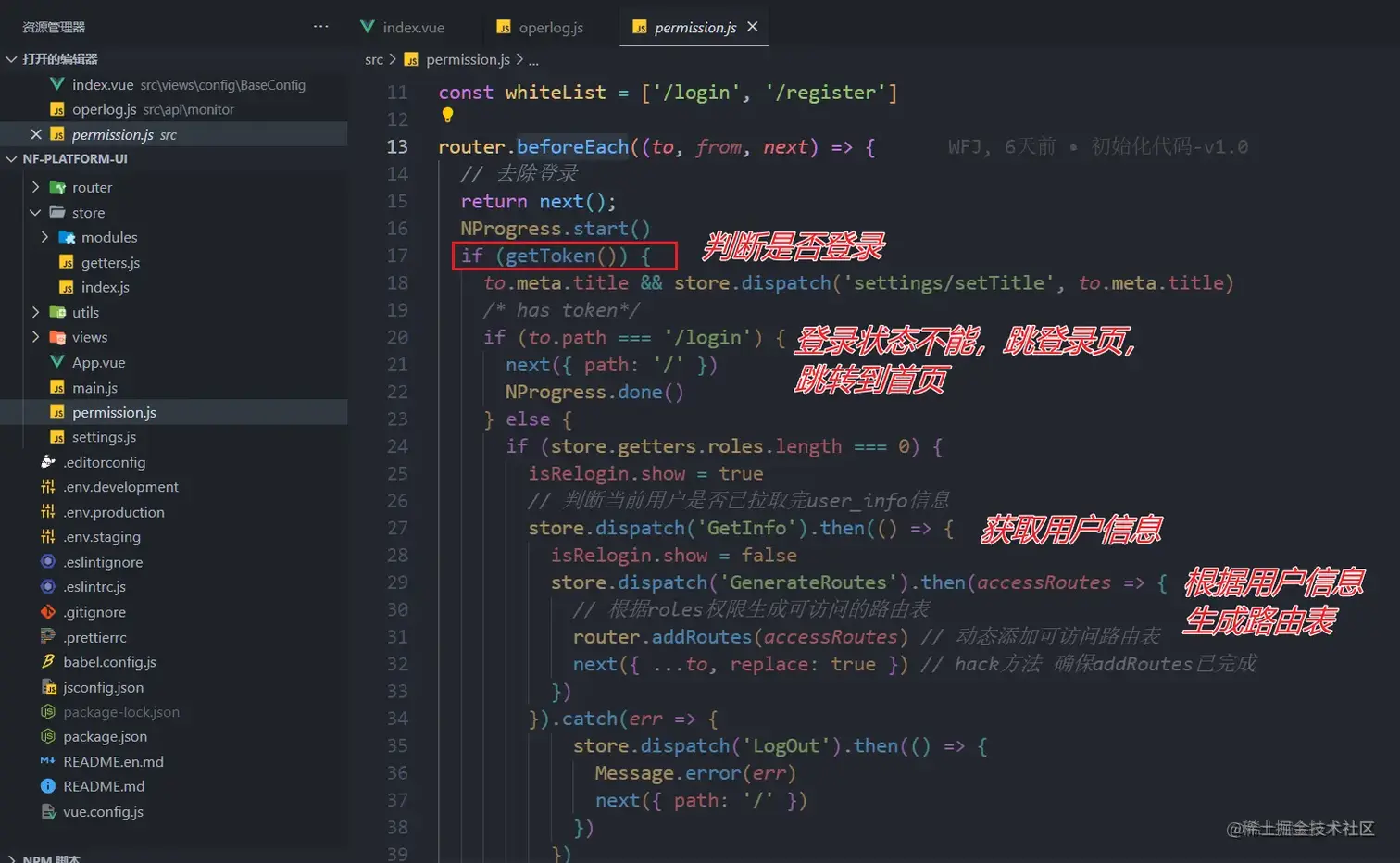Click the modules folder icon
The height and width of the screenshot is (863, 1400).
(x=67, y=237)
